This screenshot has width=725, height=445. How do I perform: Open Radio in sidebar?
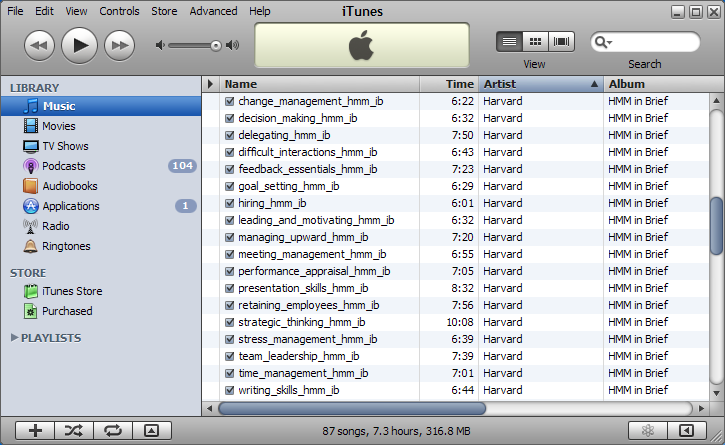(101, 226)
